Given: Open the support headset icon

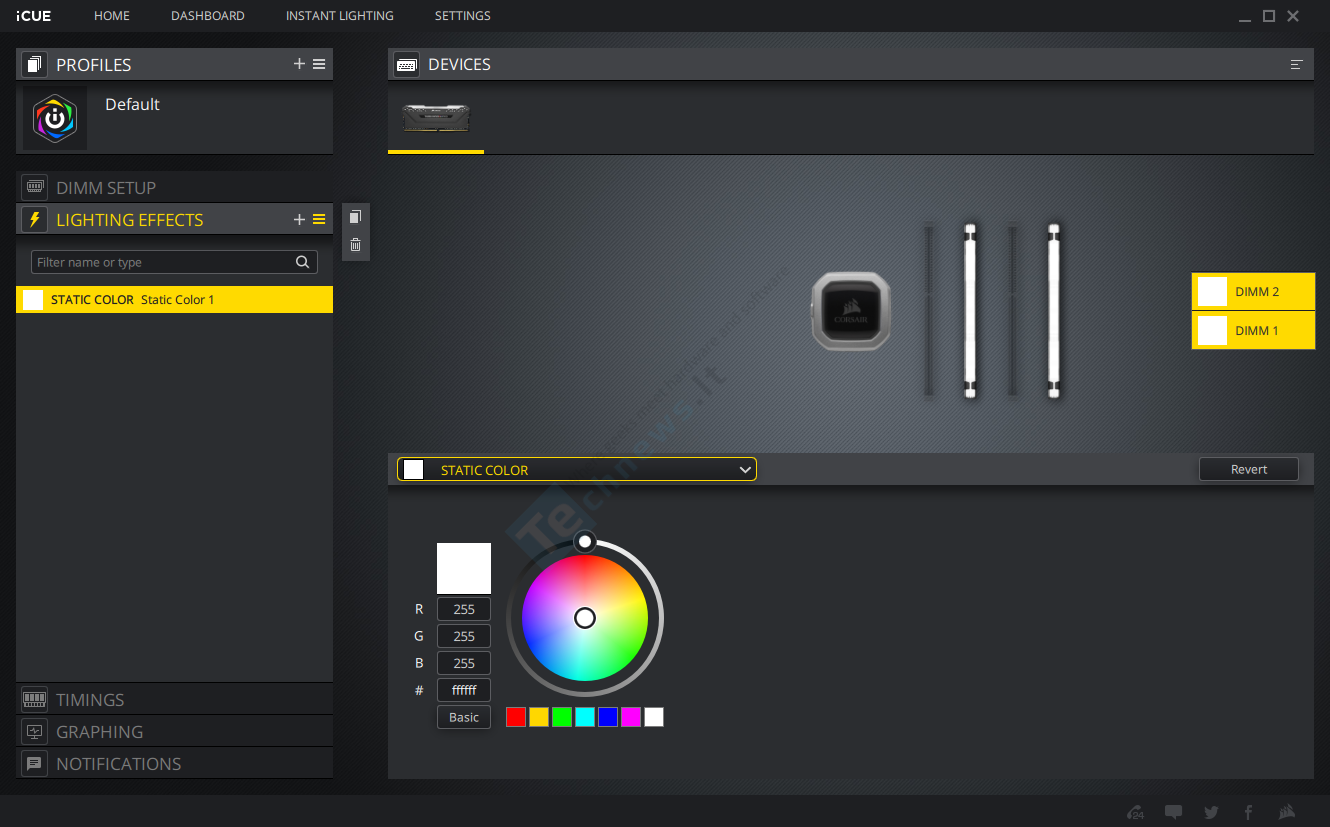Looking at the screenshot, I should tap(1135, 812).
